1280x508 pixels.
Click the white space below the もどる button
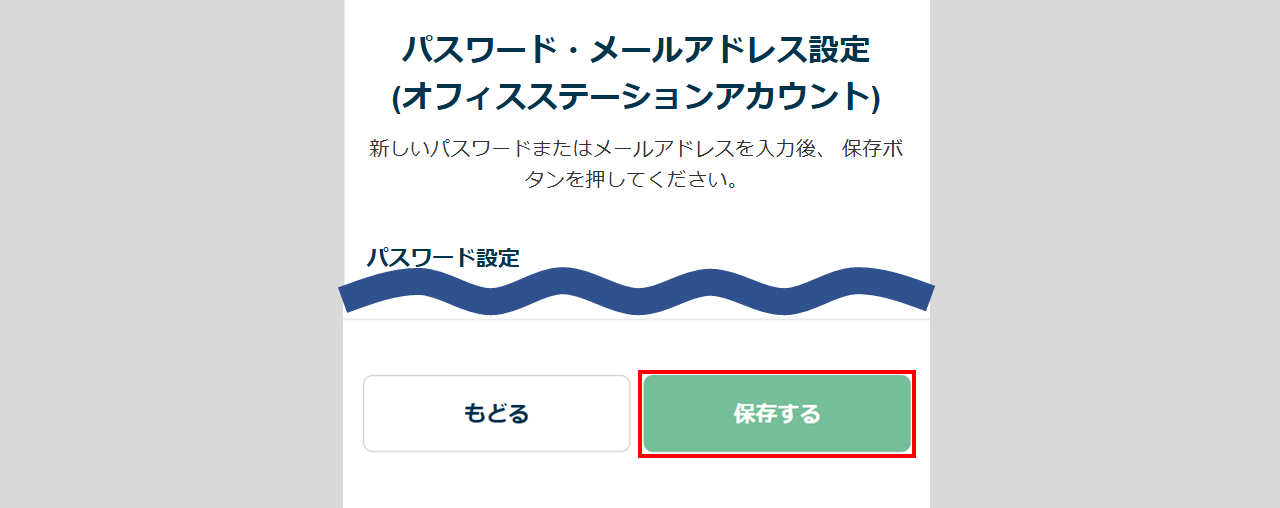[x=496, y=480]
